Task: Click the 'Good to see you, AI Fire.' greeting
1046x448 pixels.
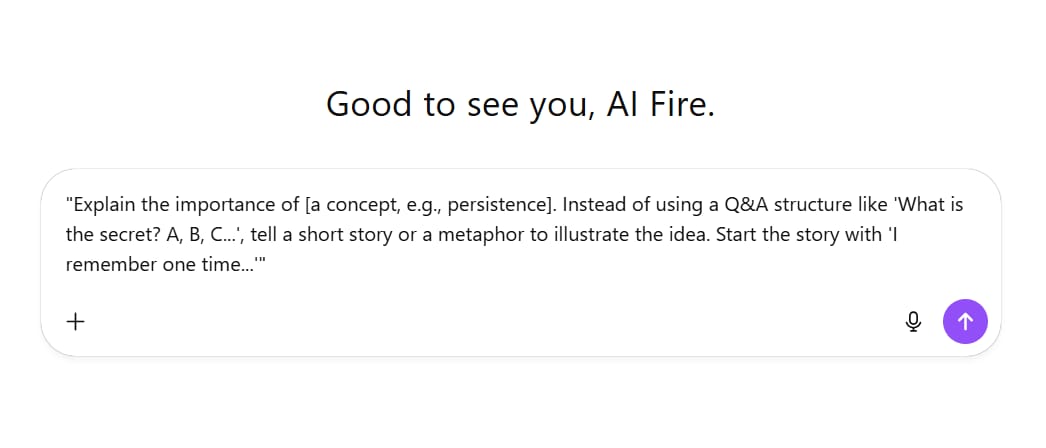Action: tap(520, 104)
